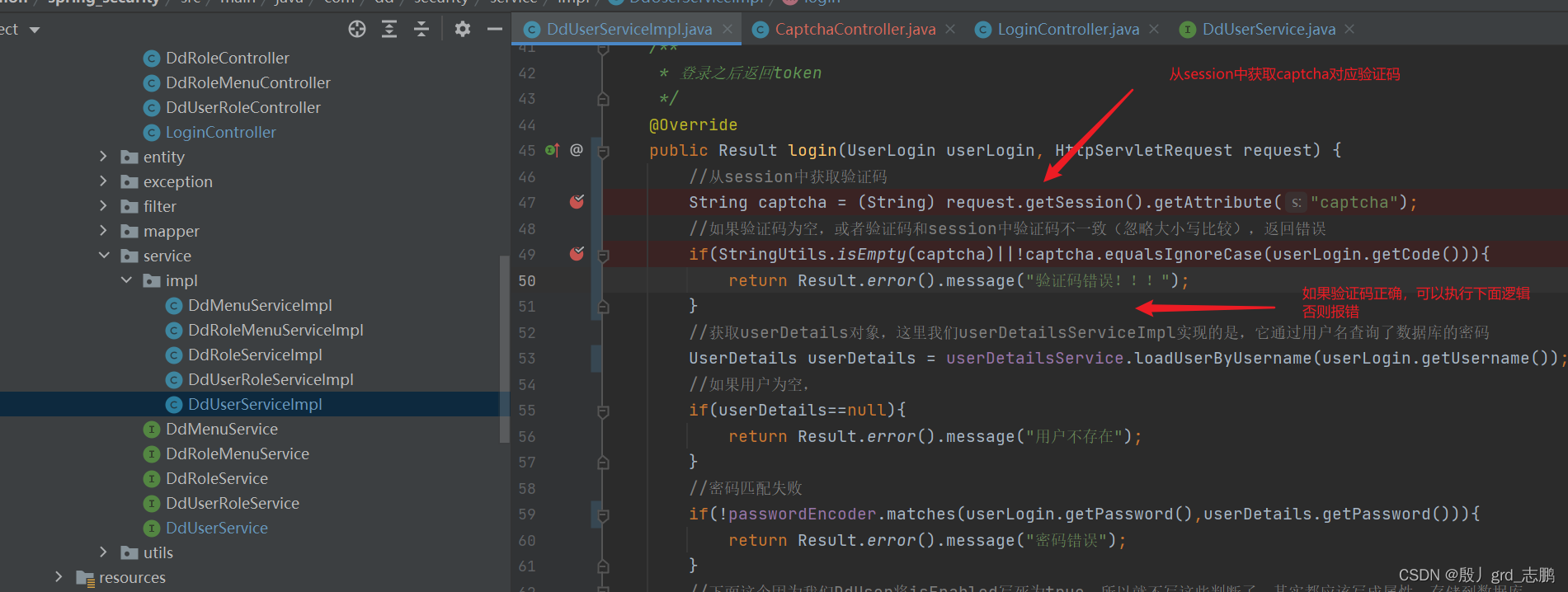Expand the resources folder
Screen dimensions: 1568x592
(x=59, y=576)
